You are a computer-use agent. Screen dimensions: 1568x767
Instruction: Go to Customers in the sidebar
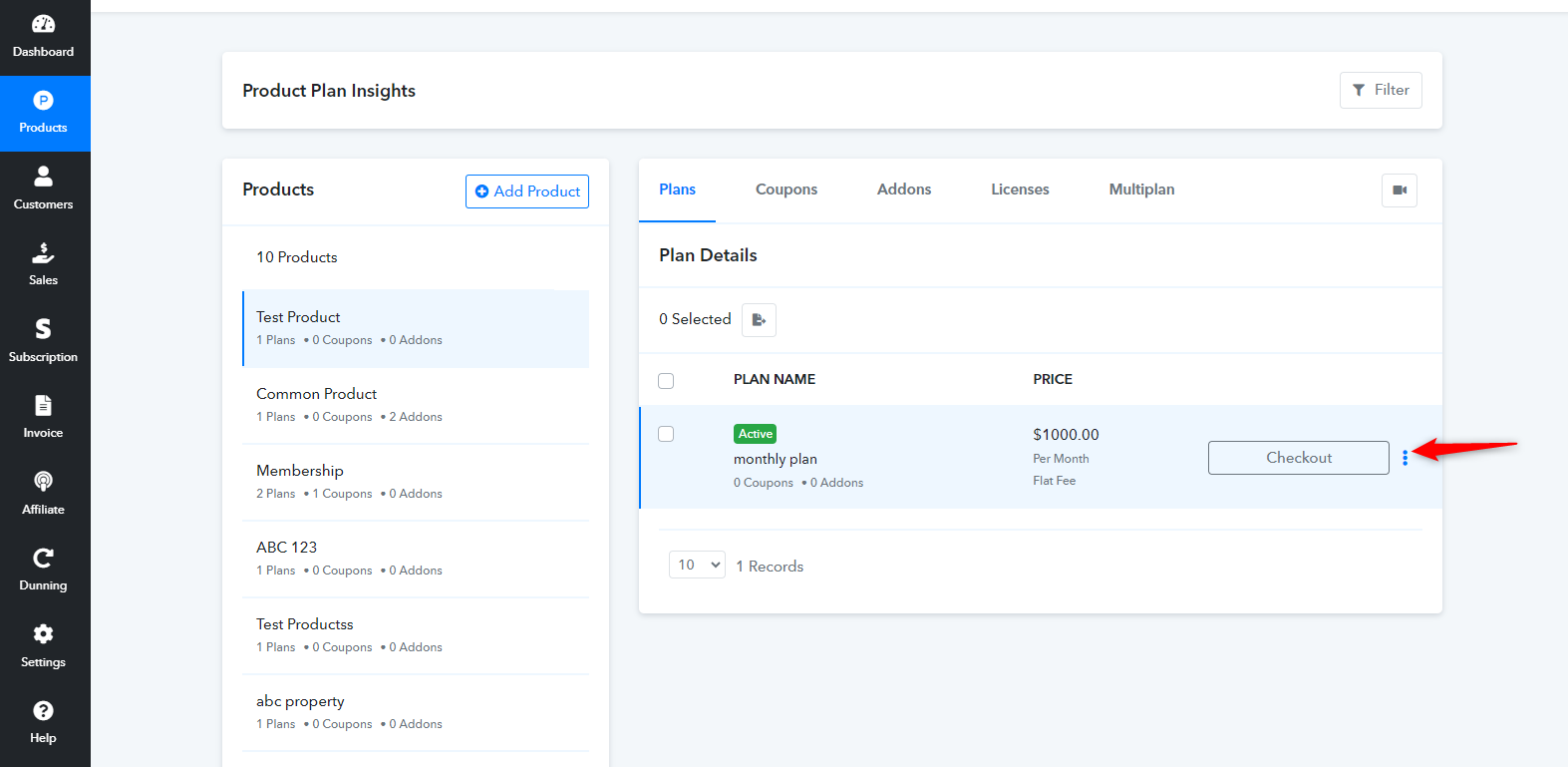44,190
